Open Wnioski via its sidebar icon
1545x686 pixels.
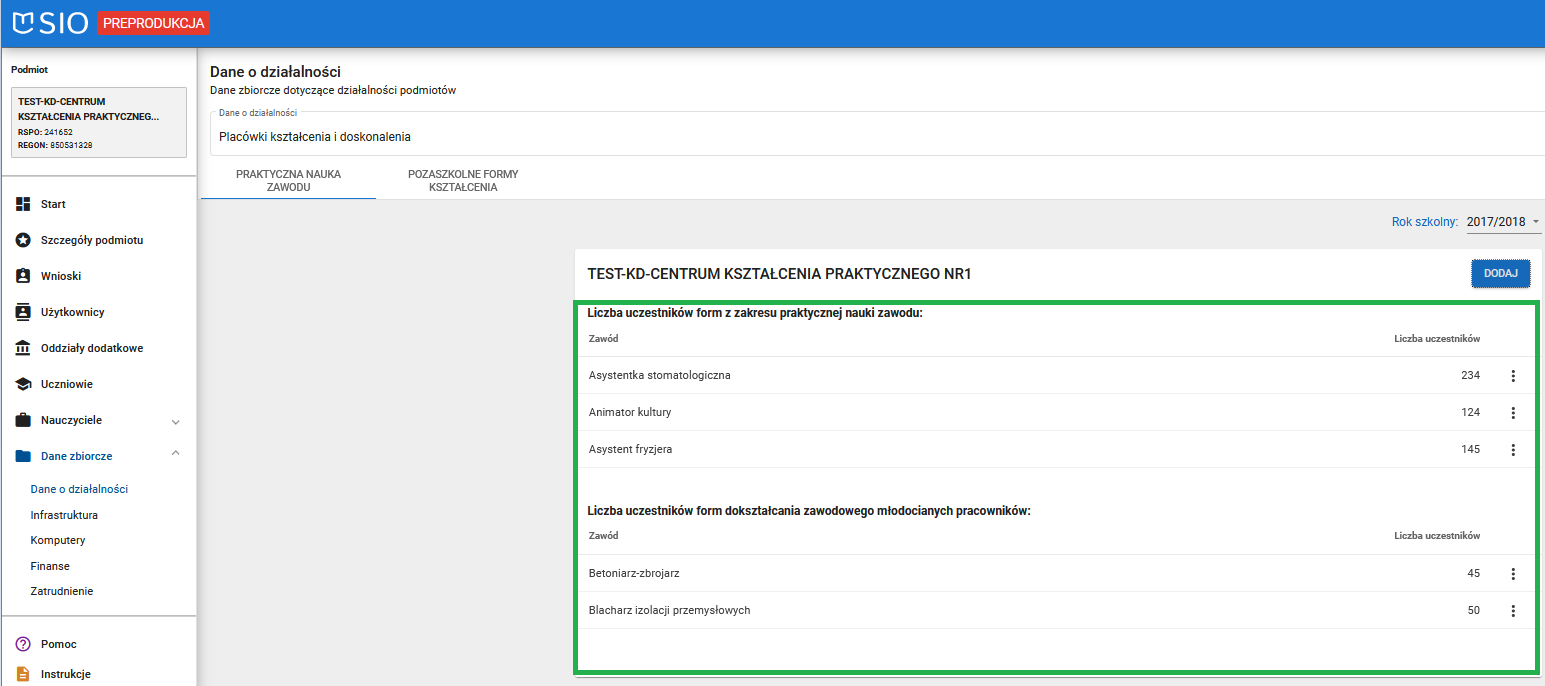pyautogui.click(x=23, y=276)
